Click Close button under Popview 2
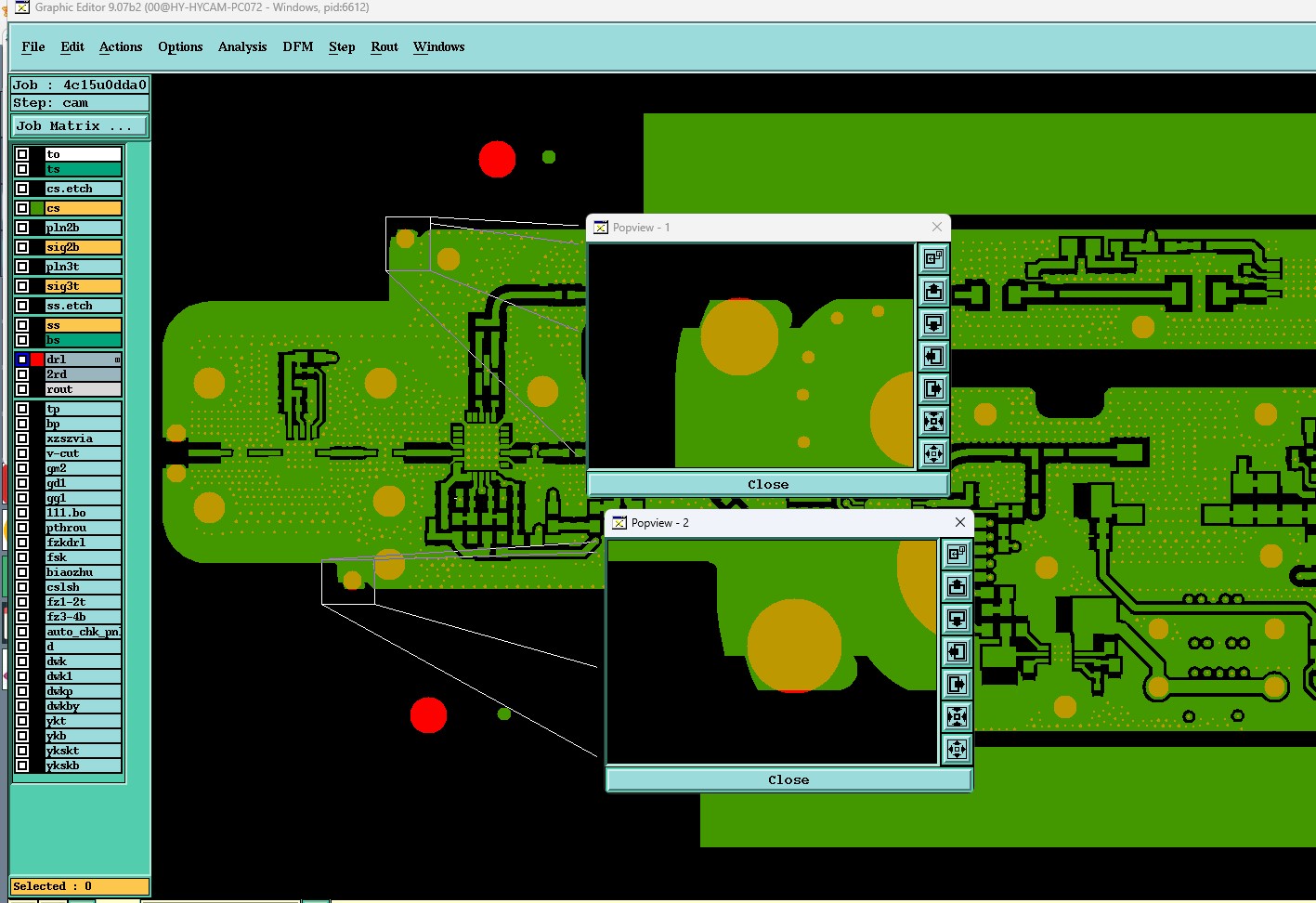 pos(788,779)
